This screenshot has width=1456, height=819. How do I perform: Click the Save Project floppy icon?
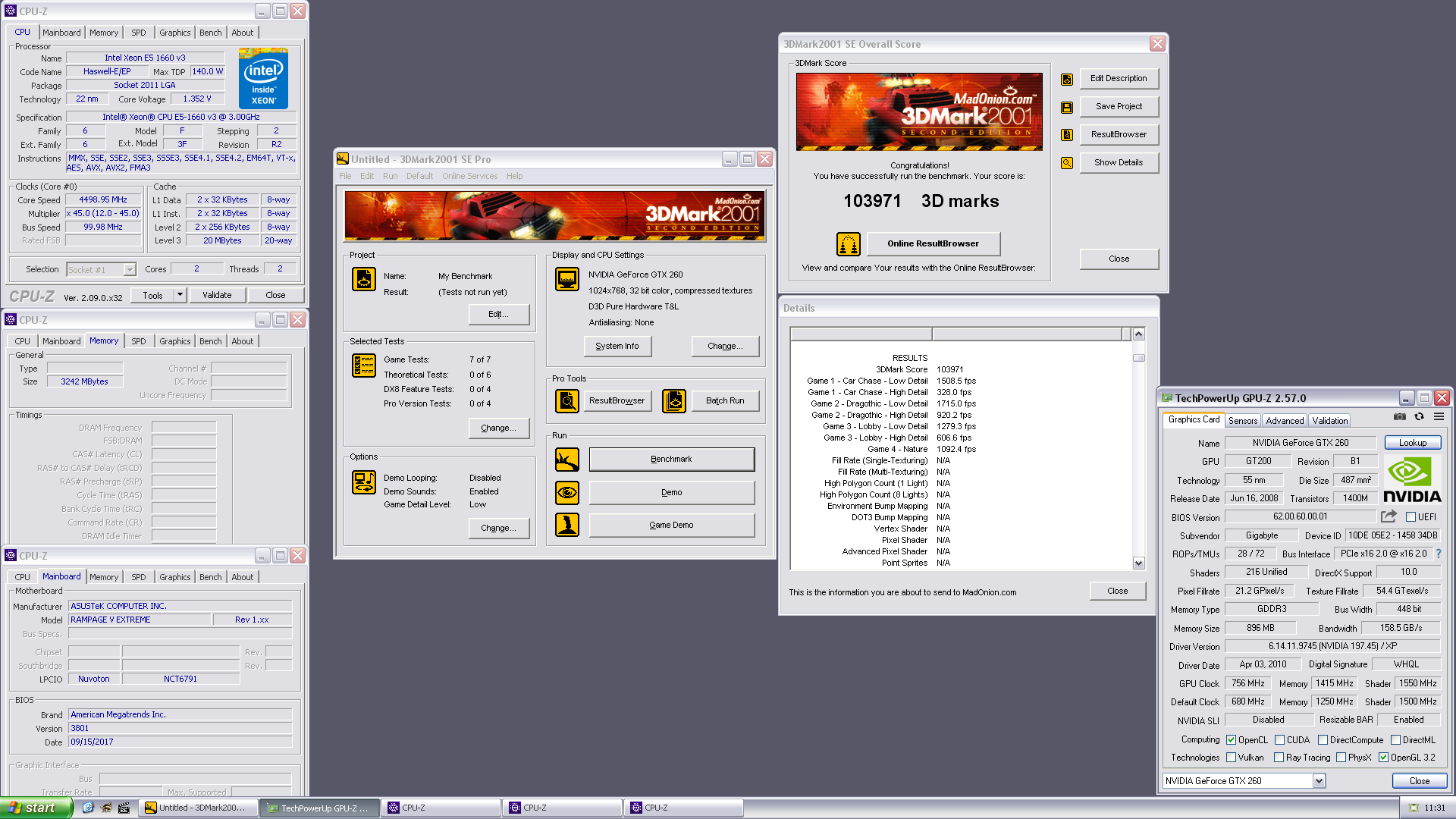tap(1066, 107)
